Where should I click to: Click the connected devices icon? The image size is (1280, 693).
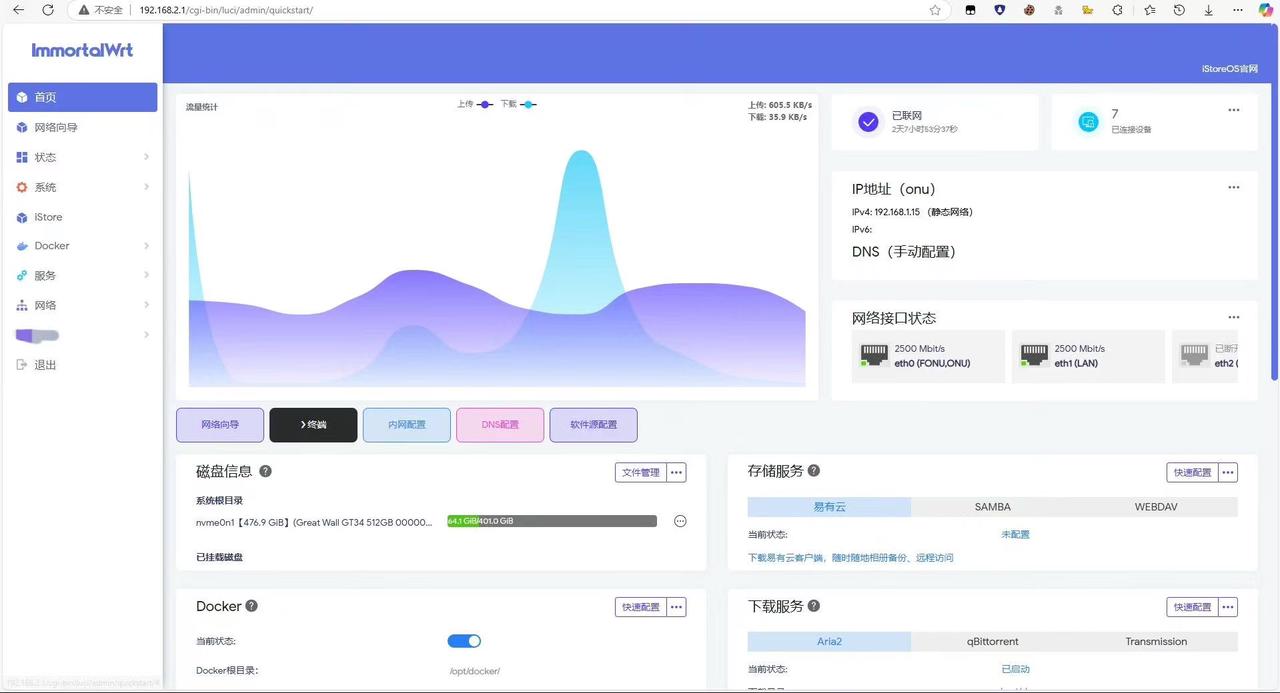tap(1088, 122)
